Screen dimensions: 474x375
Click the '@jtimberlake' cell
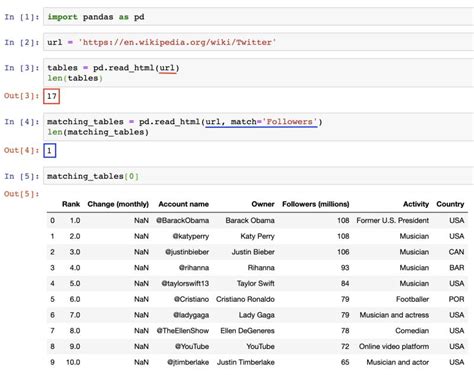point(188,362)
